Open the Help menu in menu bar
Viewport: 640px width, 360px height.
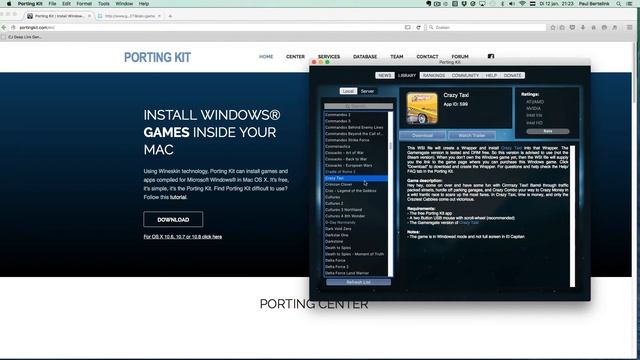144,4
